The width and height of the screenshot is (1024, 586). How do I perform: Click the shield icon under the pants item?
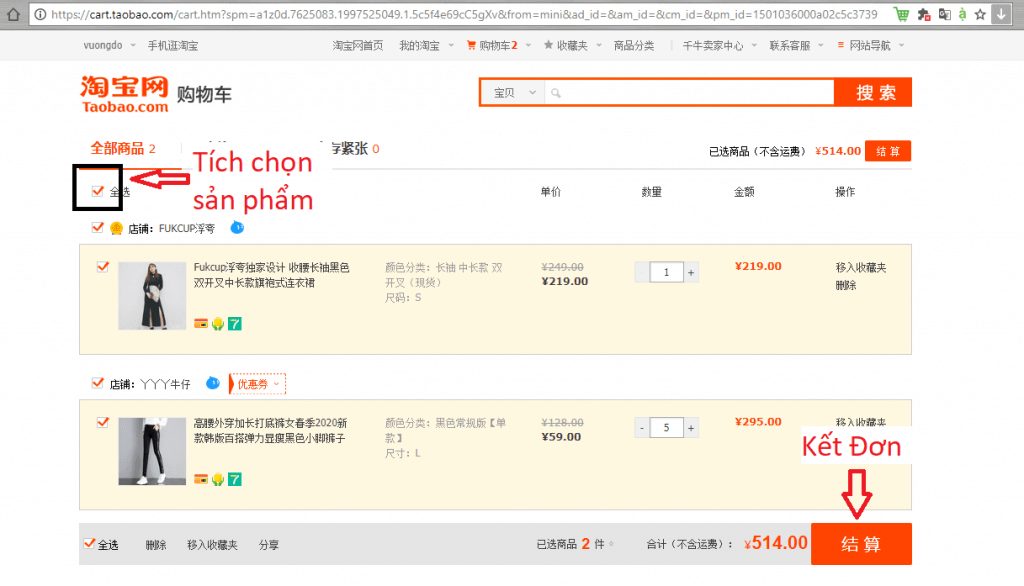click(217, 479)
